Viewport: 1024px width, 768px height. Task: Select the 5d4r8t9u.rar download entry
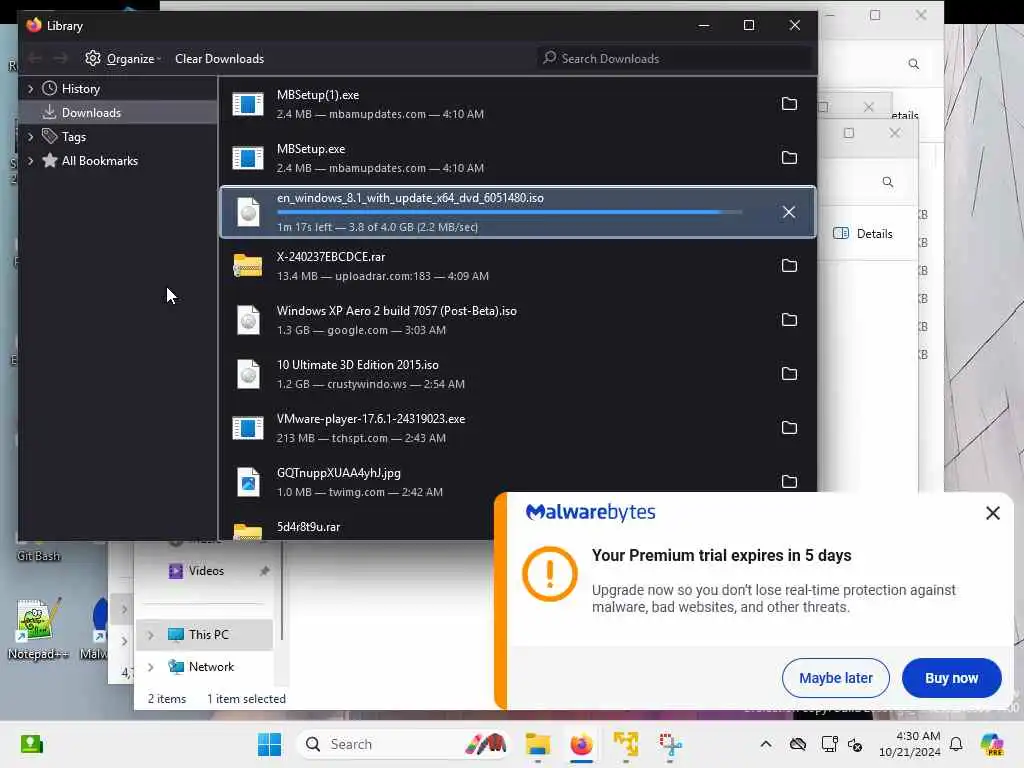pyautogui.click(x=308, y=527)
